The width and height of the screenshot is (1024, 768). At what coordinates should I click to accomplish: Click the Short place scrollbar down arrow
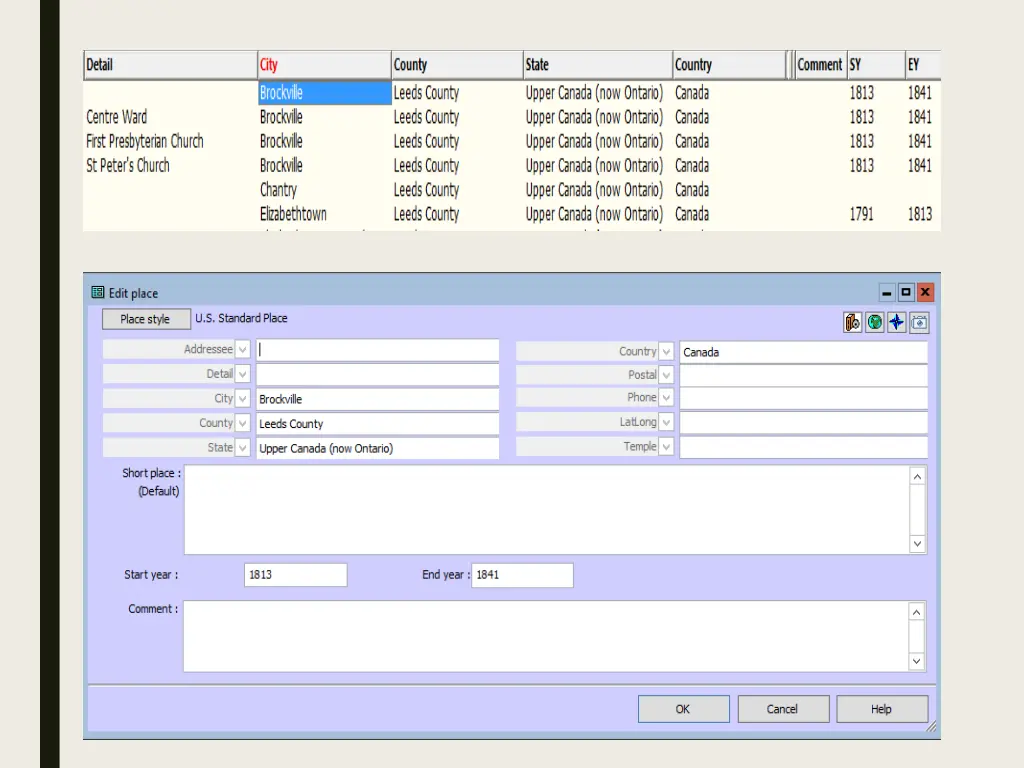point(918,543)
